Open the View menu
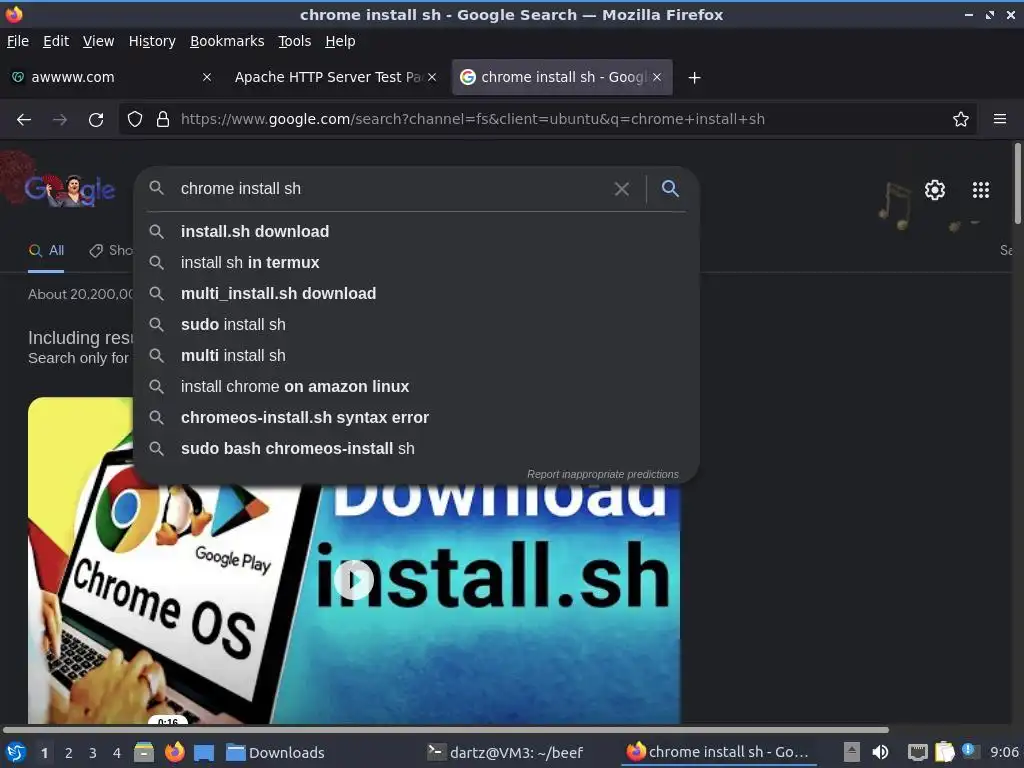Screen dimensions: 1024x768 (x=98, y=41)
